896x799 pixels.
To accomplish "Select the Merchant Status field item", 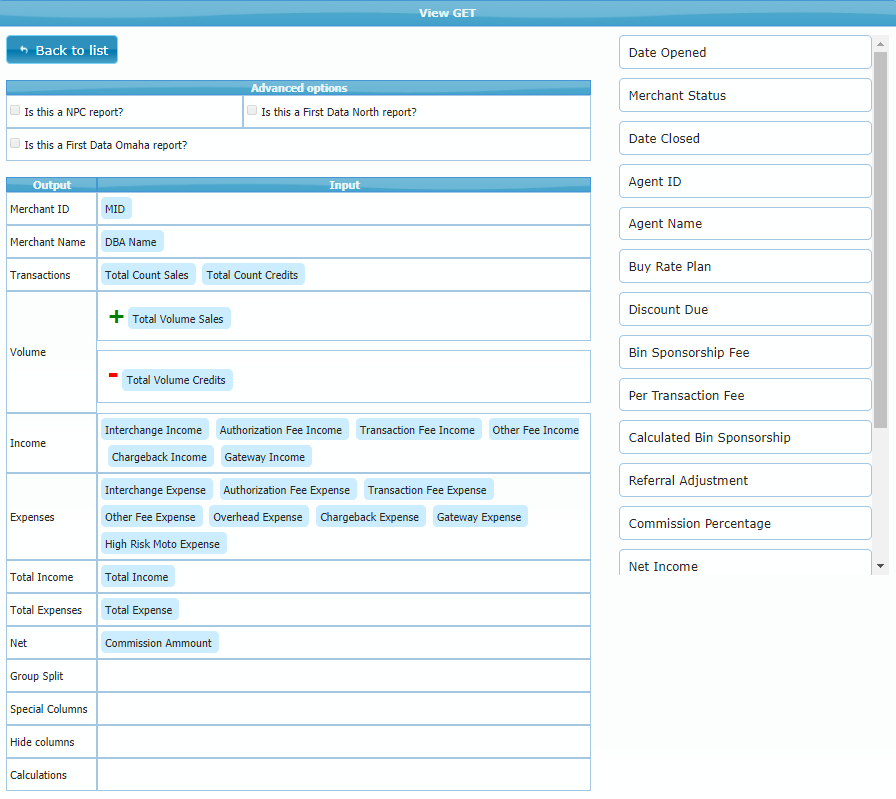I will [x=744, y=96].
